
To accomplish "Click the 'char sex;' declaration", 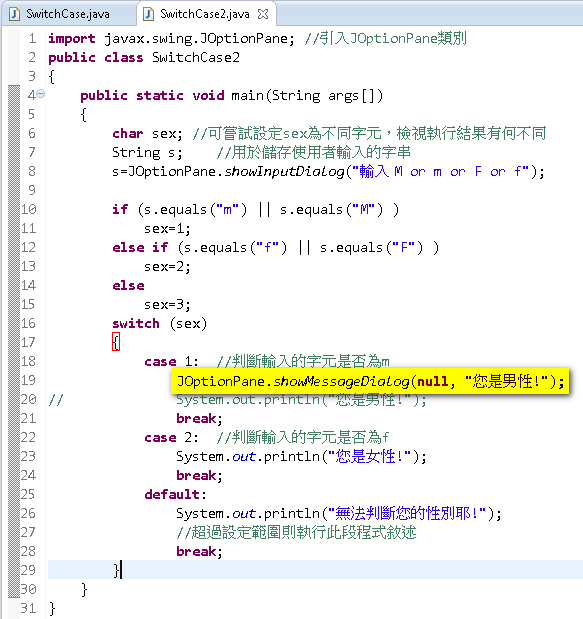I will tap(148, 133).
